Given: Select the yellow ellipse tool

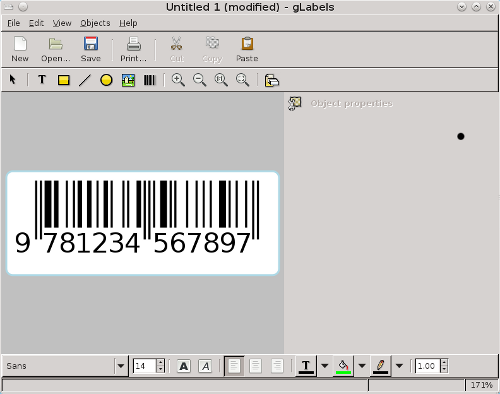Looking at the screenshot, I should click(x=106, y=80).
